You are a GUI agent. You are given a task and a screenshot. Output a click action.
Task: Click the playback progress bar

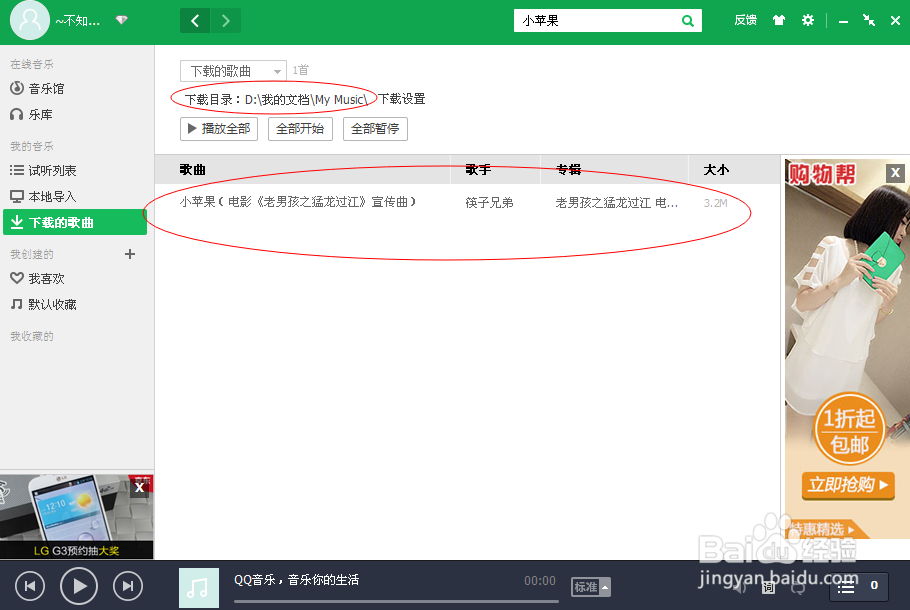coord(396,601)
